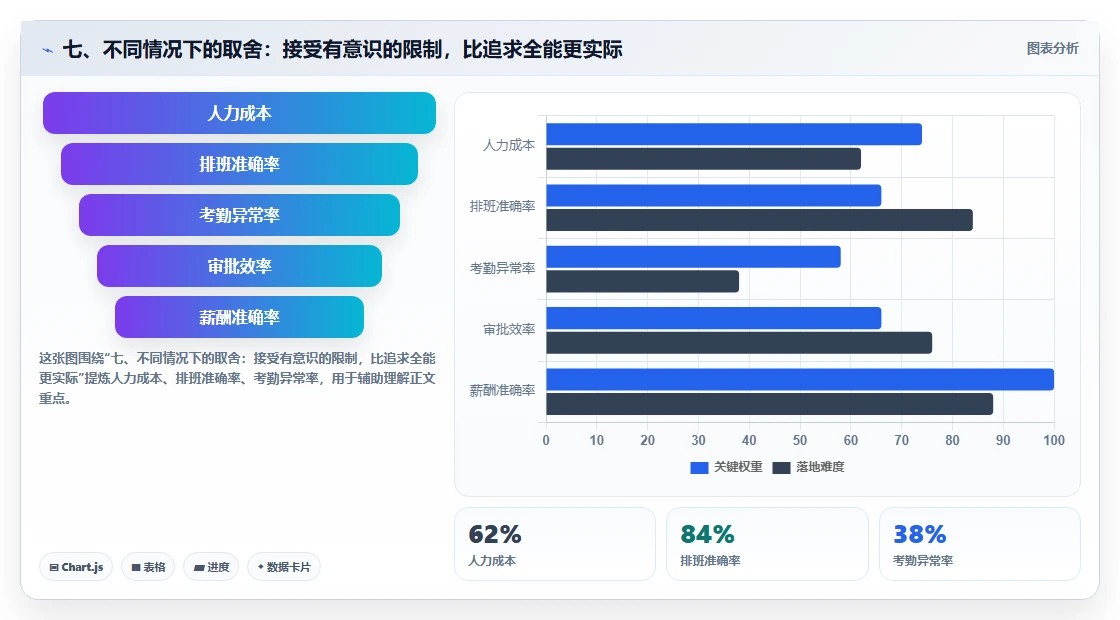This screenshot has height=620, width=1120.
Task: Click the dark 落地难度 bar for 考勤异常率
Action: tap(643, 281)
